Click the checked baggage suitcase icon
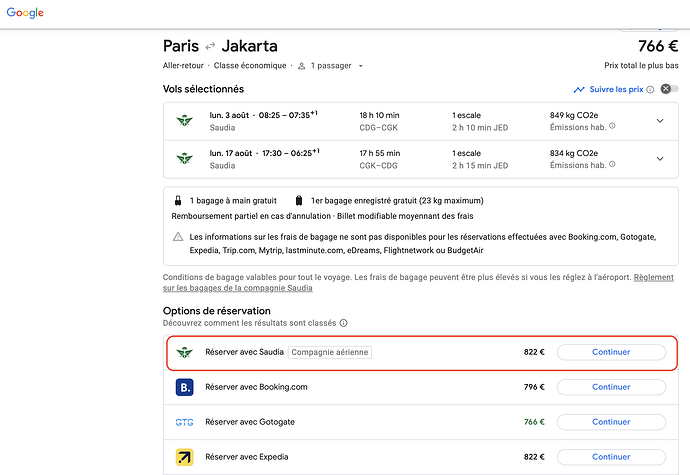 click(299, 201)
